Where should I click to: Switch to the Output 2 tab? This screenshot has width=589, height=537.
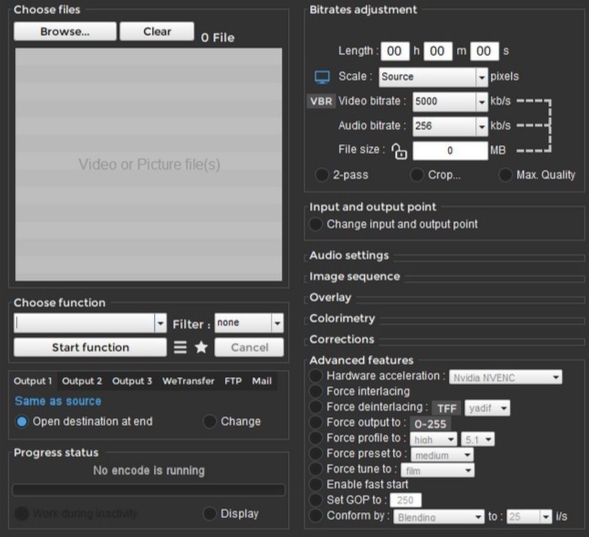[82, 381]
